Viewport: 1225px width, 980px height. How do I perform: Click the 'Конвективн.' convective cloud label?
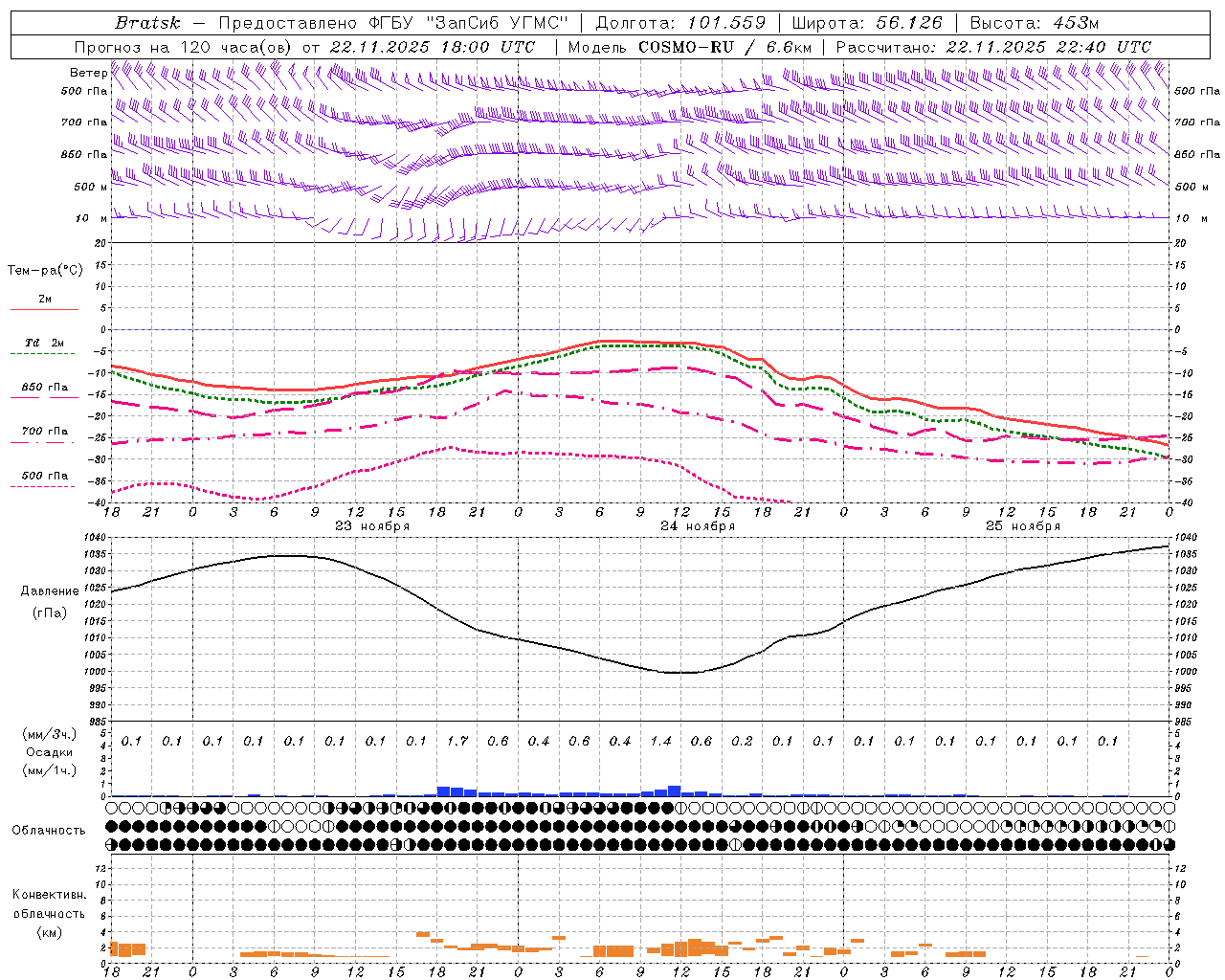[x=49, y=895]
